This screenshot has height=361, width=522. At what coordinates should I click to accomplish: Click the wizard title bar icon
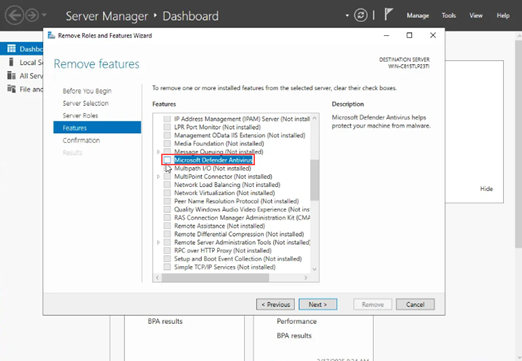tap(51, 35)
